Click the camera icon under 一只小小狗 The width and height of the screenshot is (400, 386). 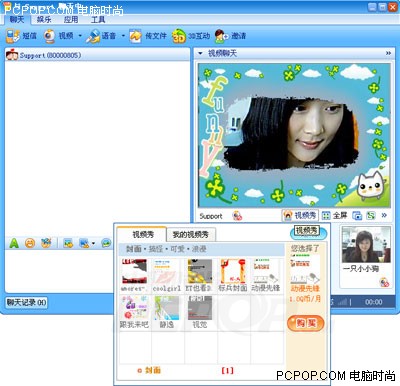pyautogui.click(x=384, y=282)
